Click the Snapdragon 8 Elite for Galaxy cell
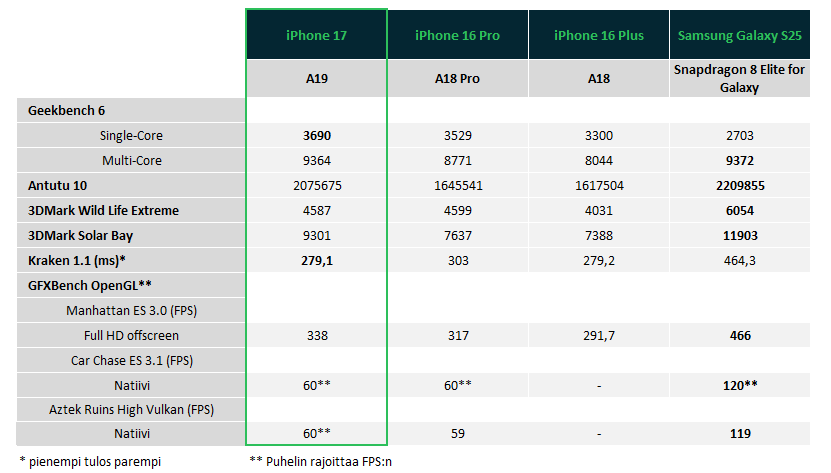Screen dimensions: 831x473 (x=741, y=79)
